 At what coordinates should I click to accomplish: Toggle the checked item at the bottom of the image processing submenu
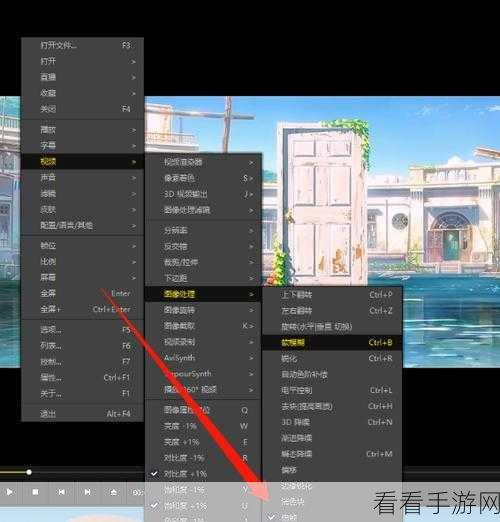332,517
